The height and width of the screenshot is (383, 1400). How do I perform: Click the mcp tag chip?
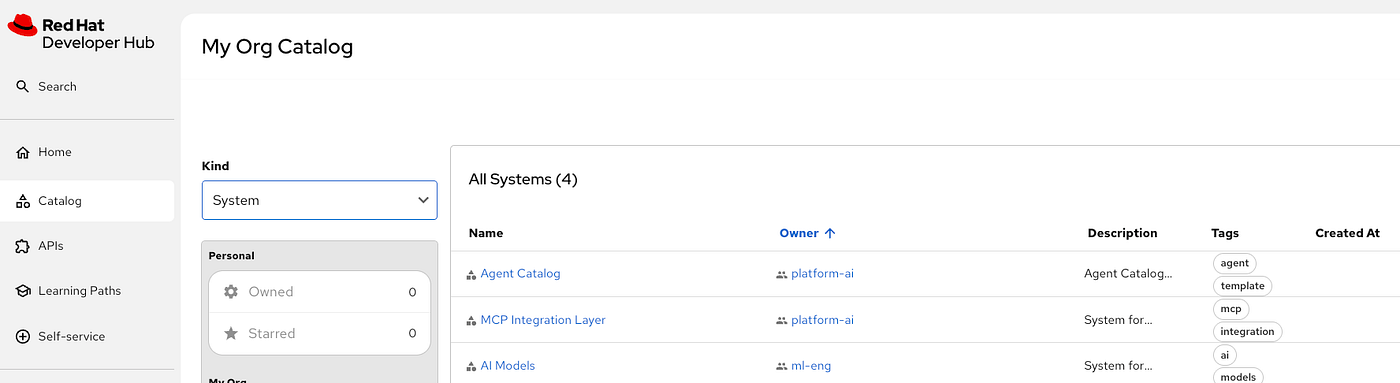pos(1231,309)
